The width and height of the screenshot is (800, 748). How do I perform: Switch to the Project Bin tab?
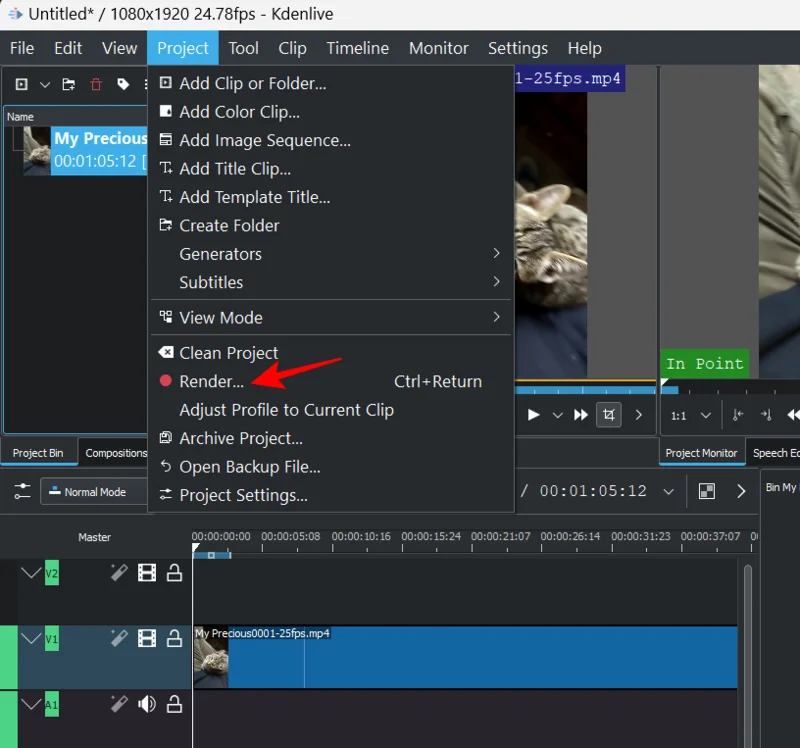coord(38,453)
